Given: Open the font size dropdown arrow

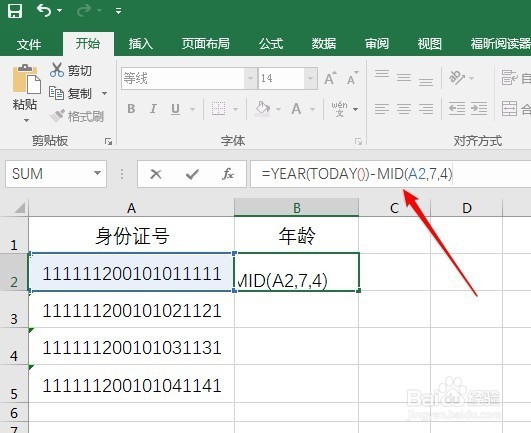Looking at the screenshot, I should pos(310,79).
